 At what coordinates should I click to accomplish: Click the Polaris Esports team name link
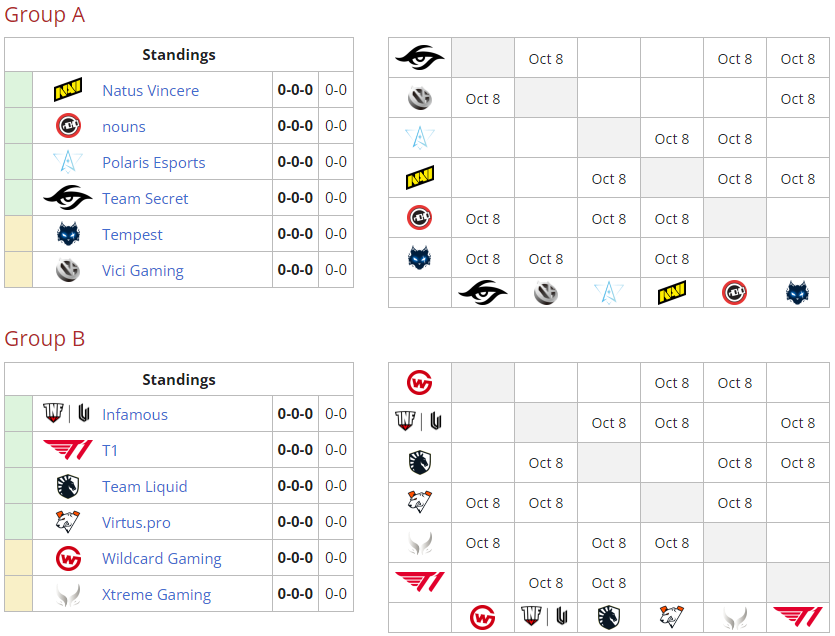(x=153, y=162)
